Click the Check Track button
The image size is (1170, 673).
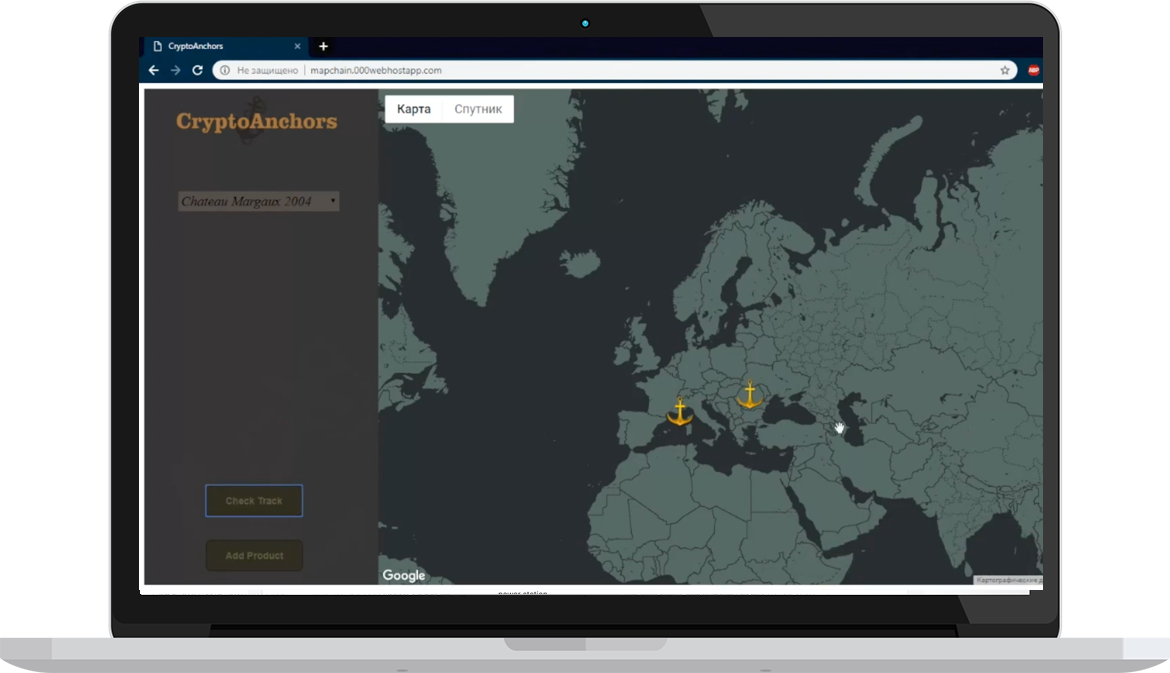coord(254,501)
